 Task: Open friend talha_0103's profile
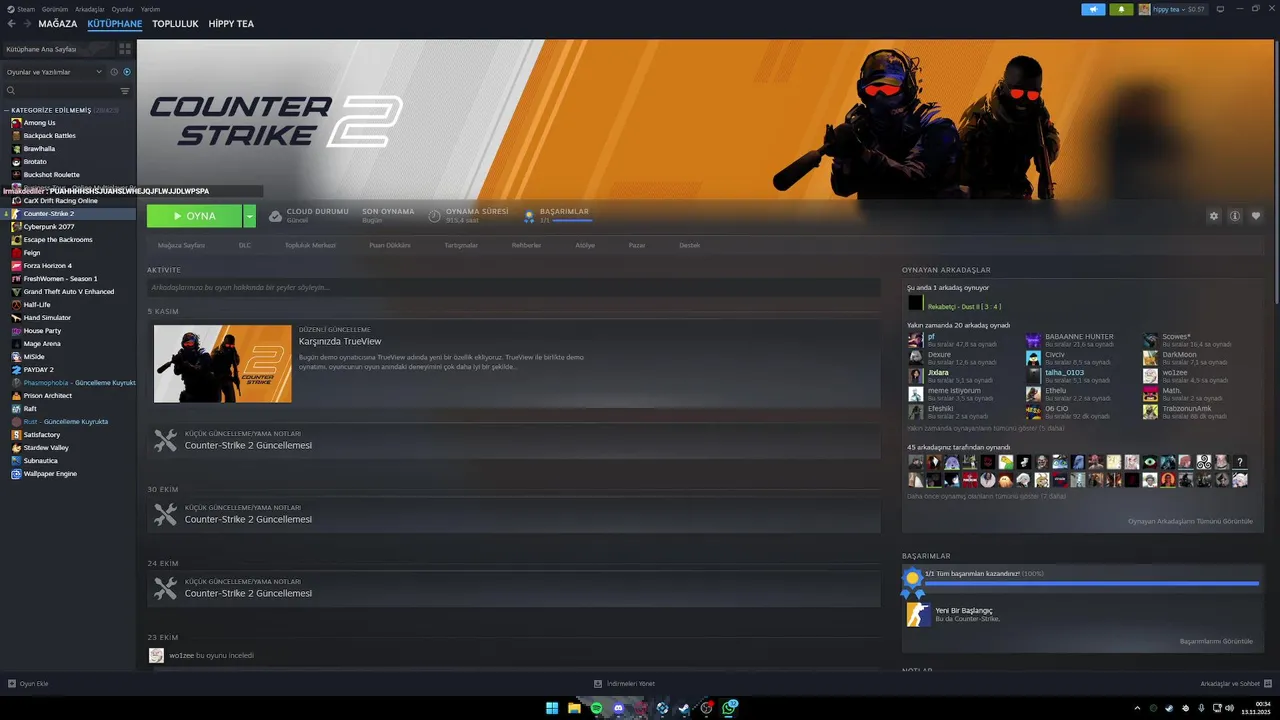pos(1064,373)
